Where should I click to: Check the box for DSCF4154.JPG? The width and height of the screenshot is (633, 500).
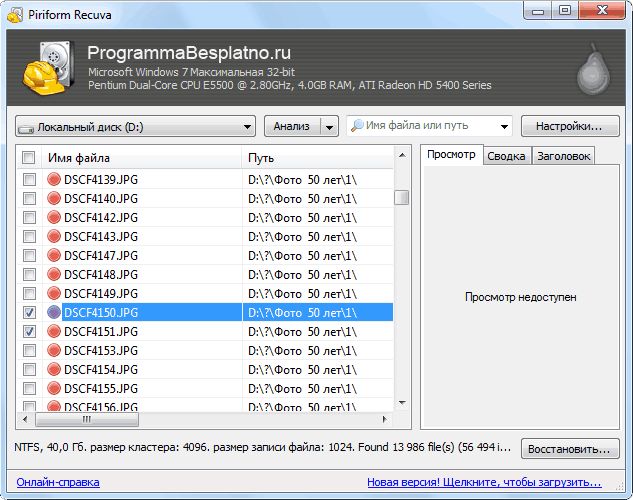click(x=29, y=369)
